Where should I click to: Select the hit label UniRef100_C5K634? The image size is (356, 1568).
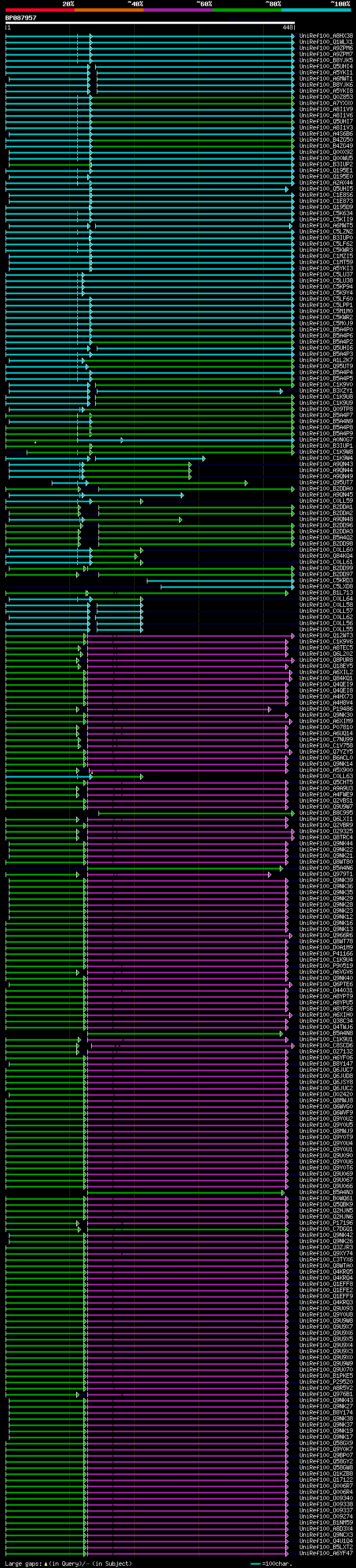(x=326, y=214)
